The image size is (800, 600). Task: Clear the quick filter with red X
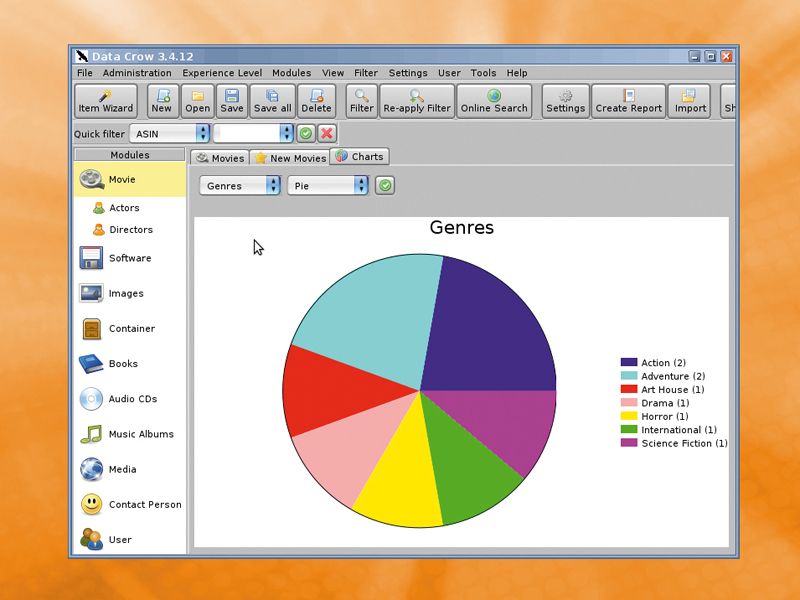point(325,133)
